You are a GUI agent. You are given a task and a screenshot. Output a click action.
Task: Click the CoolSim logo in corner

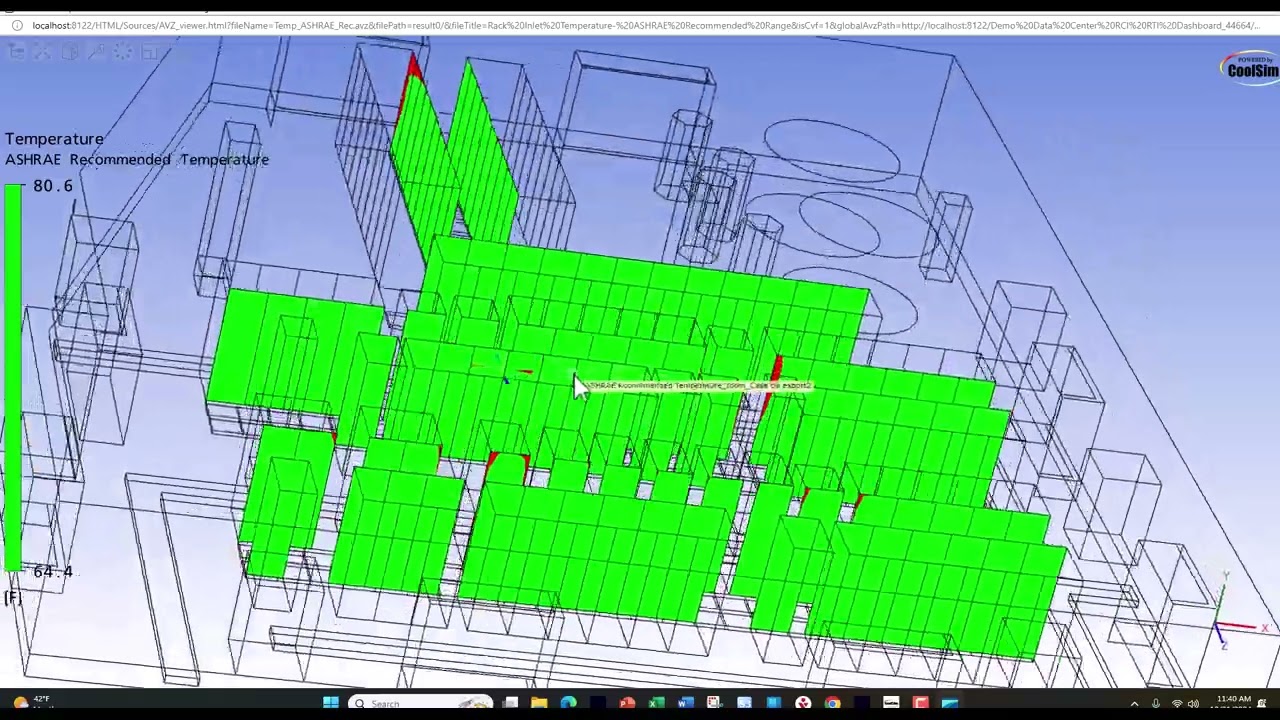click(1250, 68)
